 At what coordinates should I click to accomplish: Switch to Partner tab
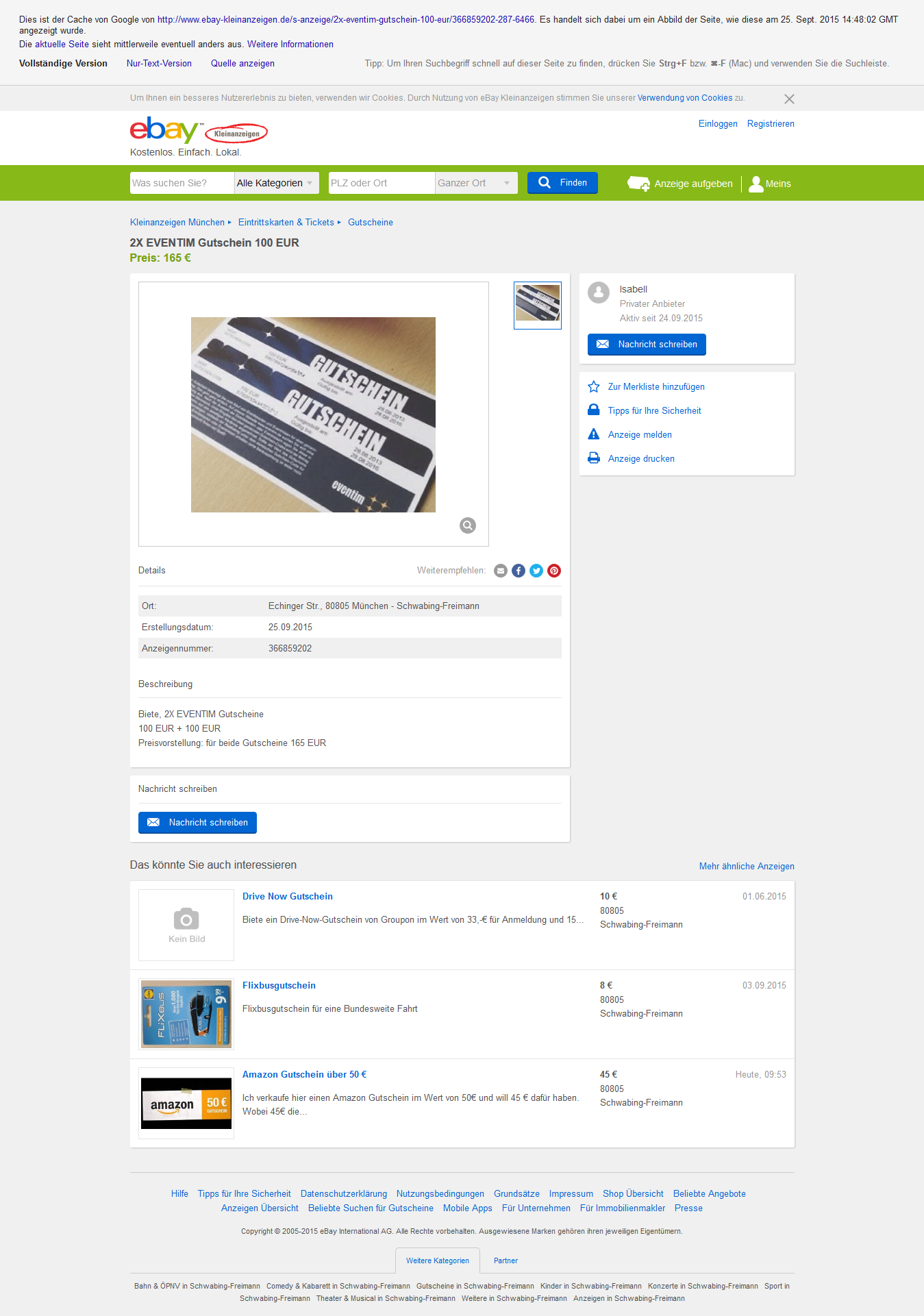point(505,1261)
